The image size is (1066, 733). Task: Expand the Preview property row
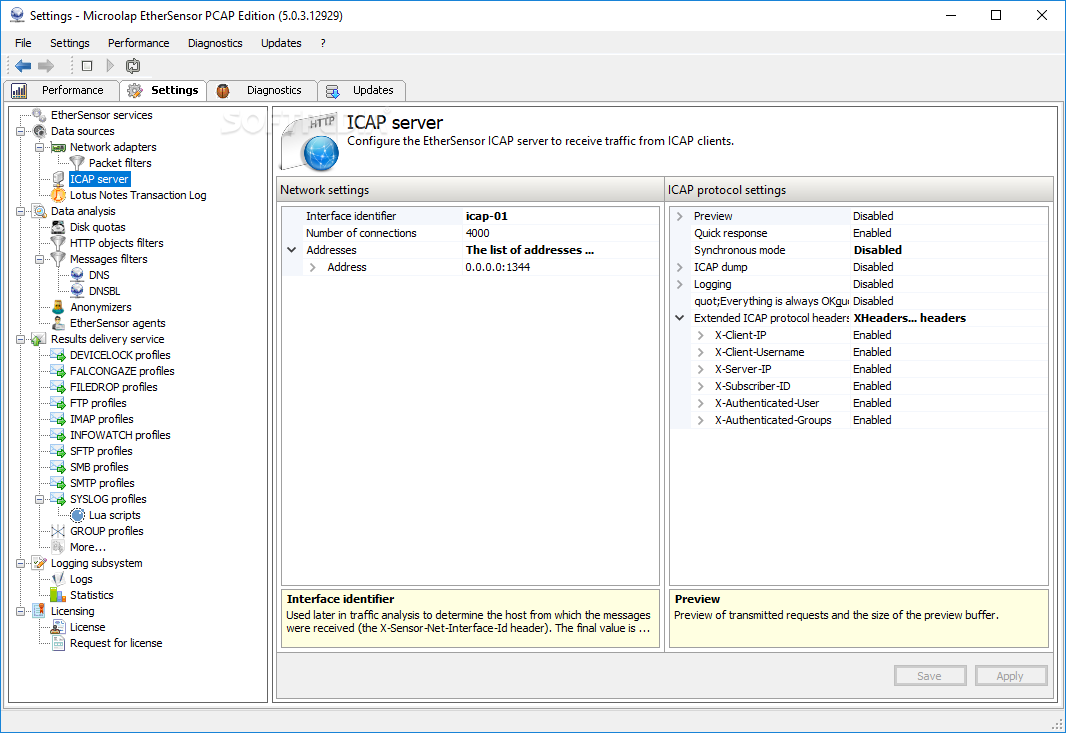[x=680, y=216]
